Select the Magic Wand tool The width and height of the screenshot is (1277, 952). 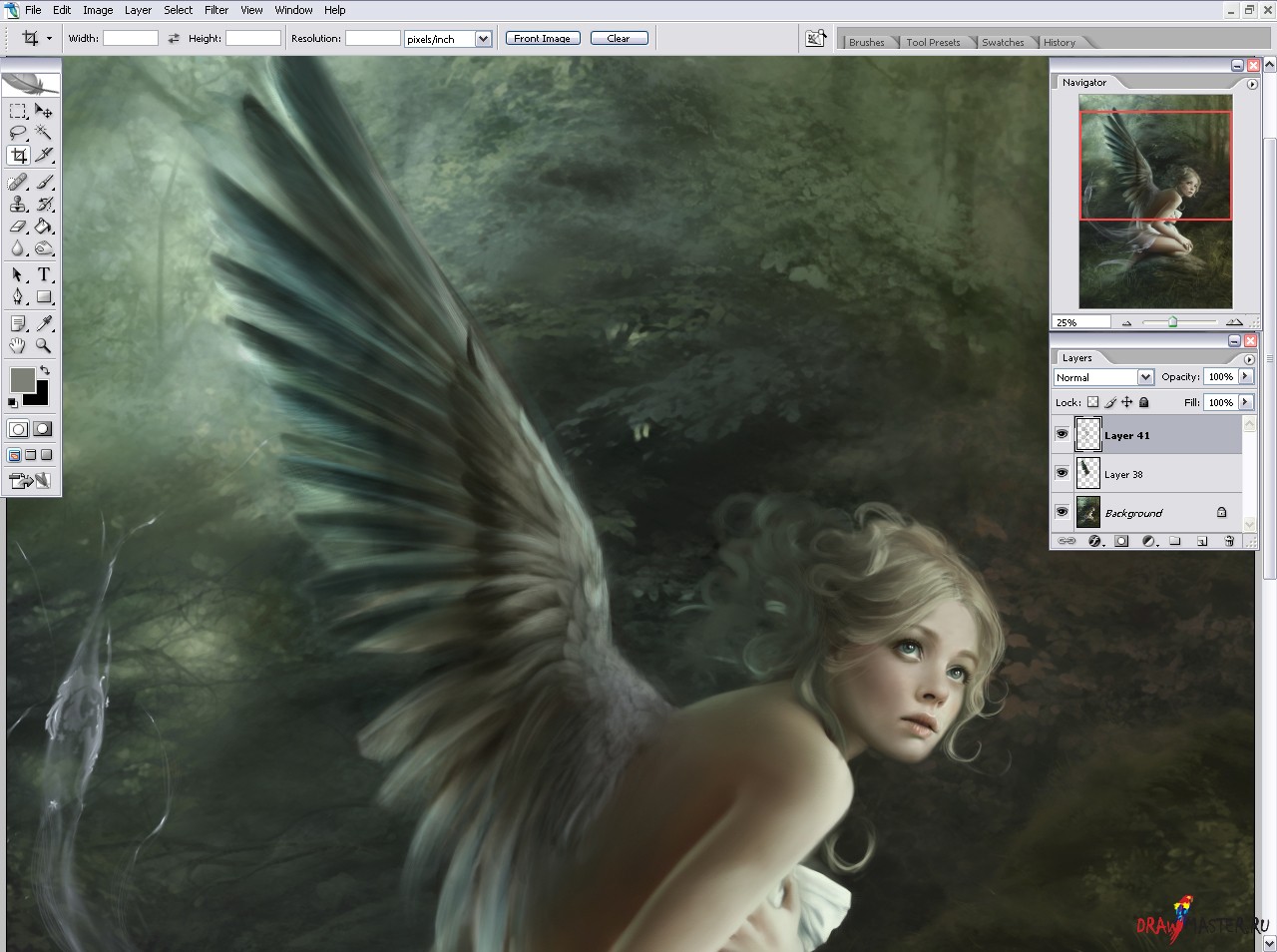[44, 133]
